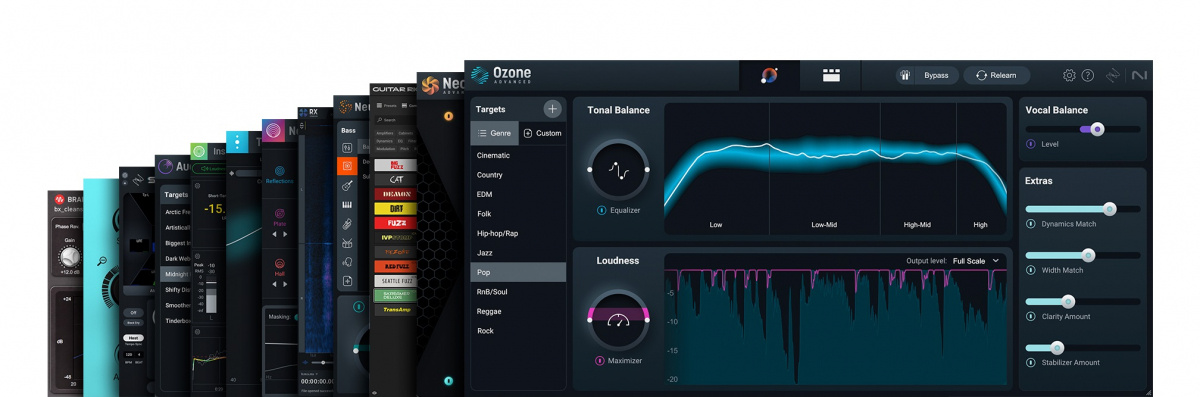Select the SEATTLE FUZZ pedal in Guitar Rig
The image size is (1200, 397).
(x=396, y=281)
